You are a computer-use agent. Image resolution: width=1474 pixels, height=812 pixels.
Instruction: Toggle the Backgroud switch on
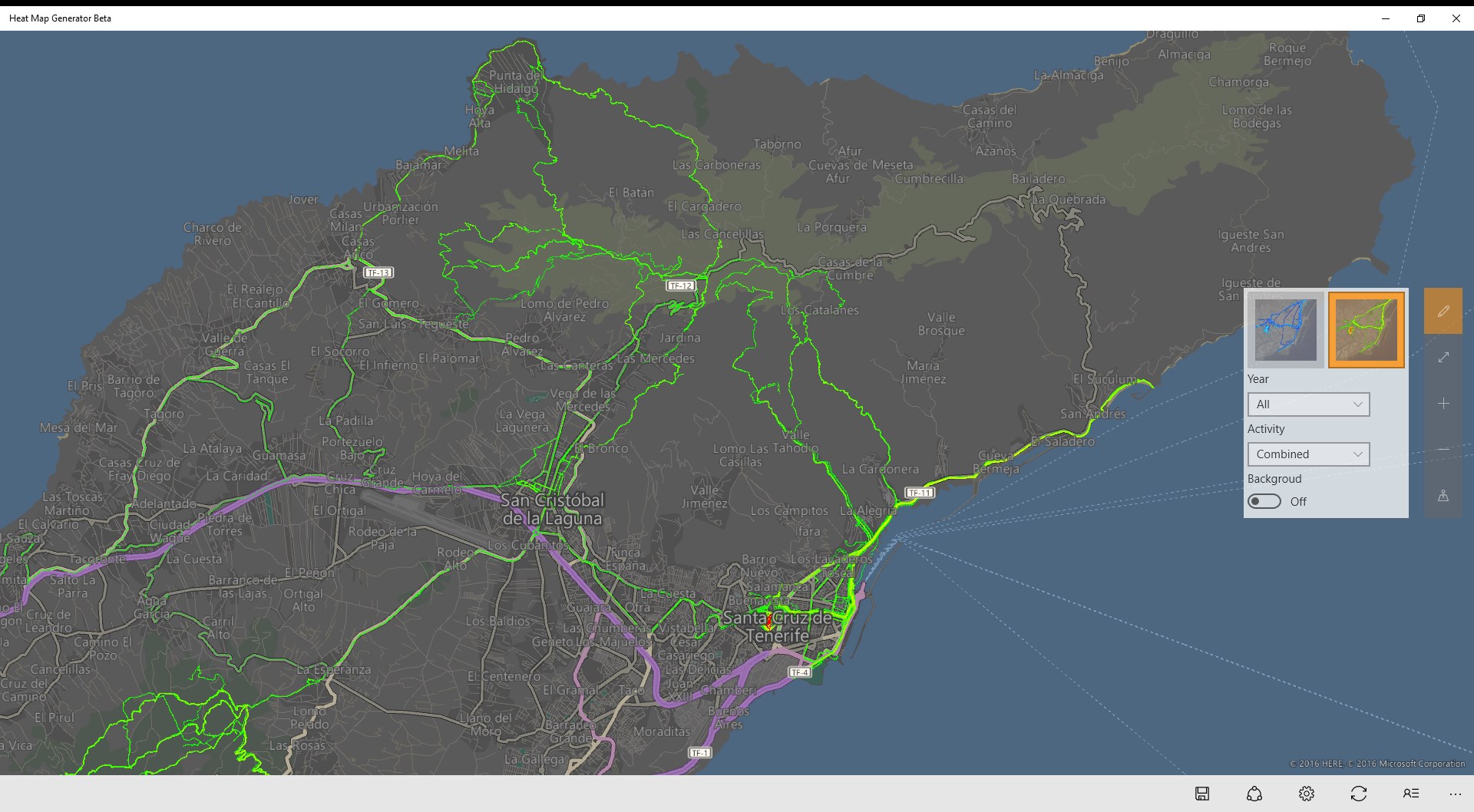point(1264,501)
